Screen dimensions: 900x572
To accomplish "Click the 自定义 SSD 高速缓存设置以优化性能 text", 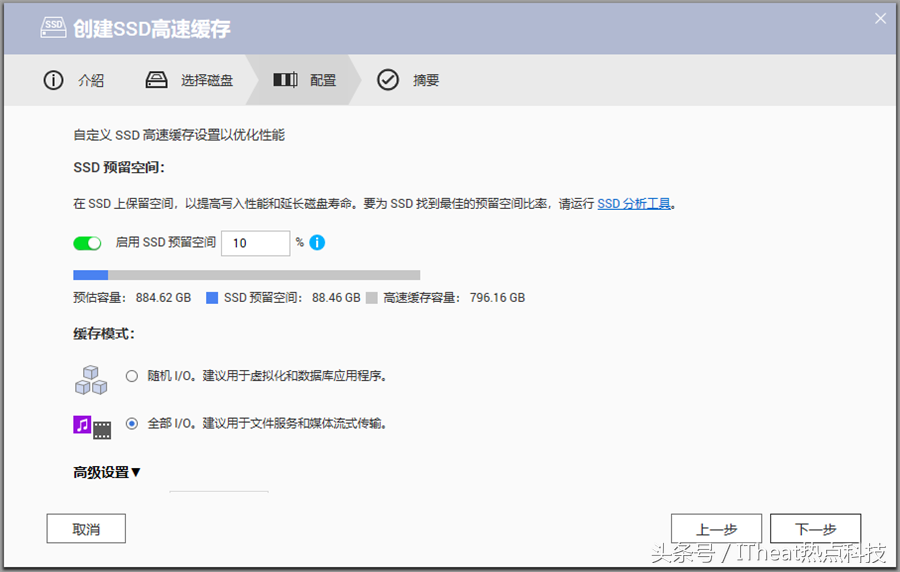I will click(x=179, y=135).
